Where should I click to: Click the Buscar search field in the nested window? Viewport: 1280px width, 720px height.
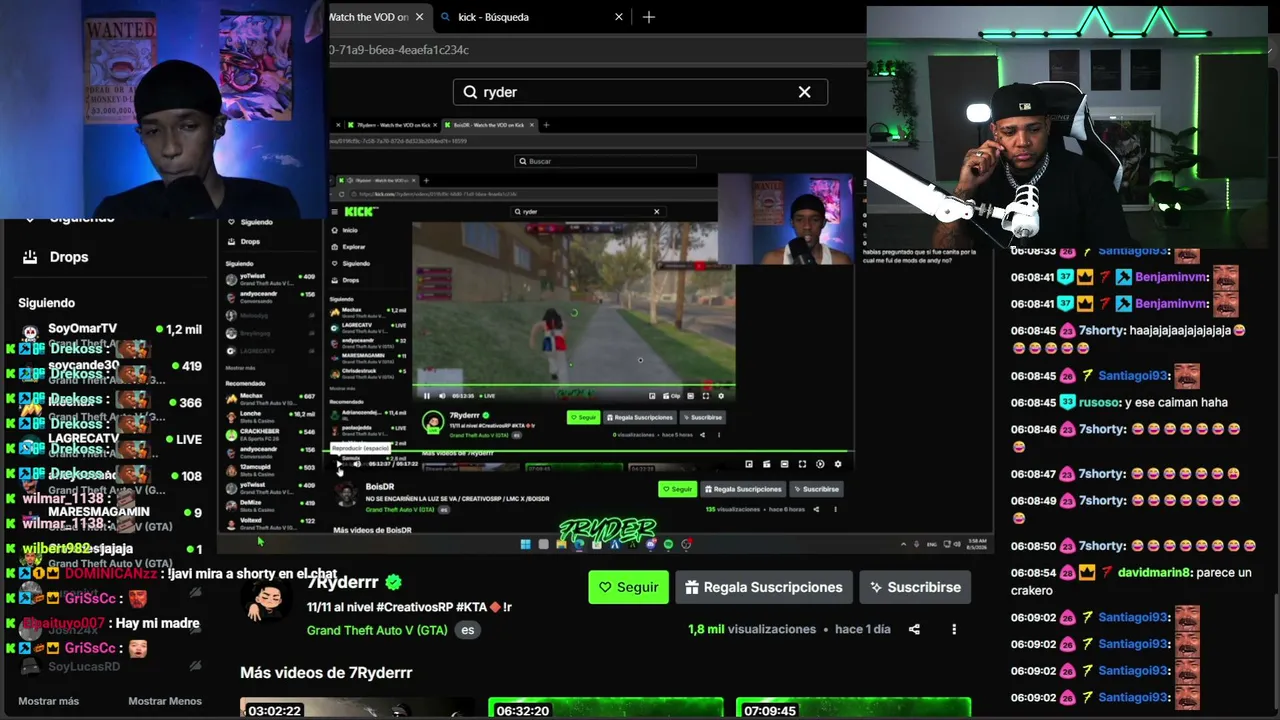605,161
